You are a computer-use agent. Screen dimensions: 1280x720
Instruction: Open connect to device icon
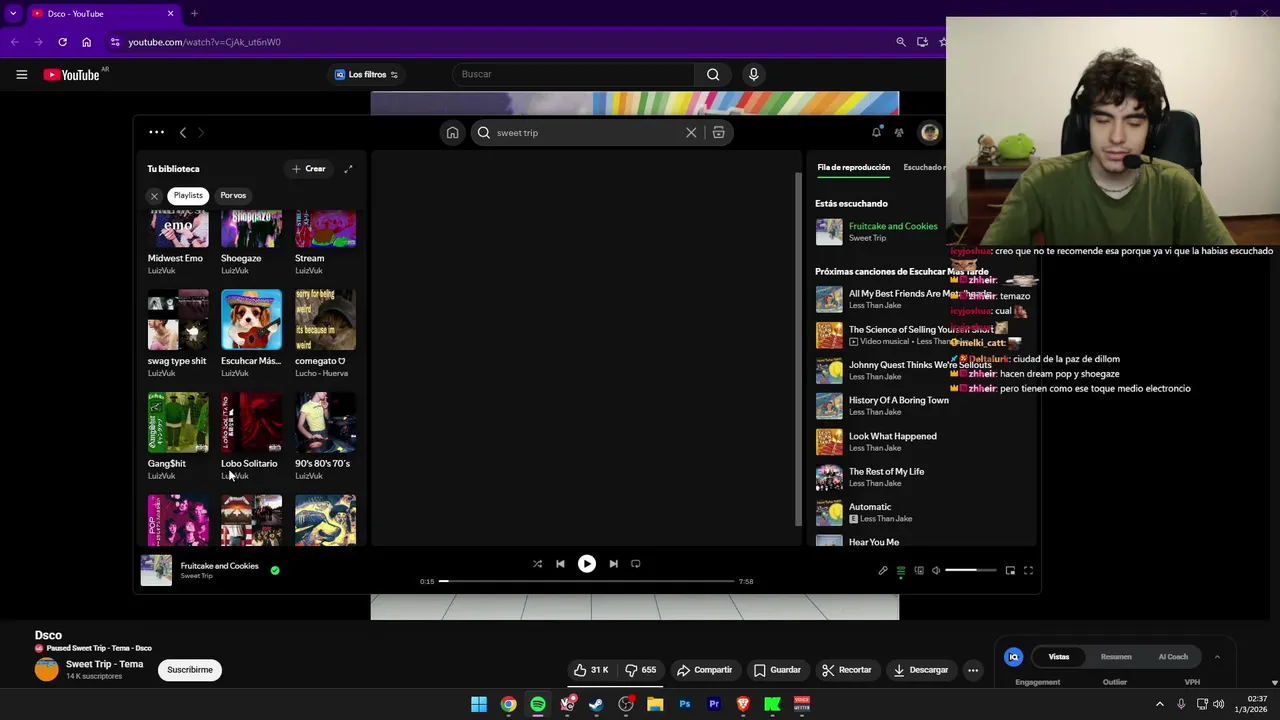[x=919, y=571]
